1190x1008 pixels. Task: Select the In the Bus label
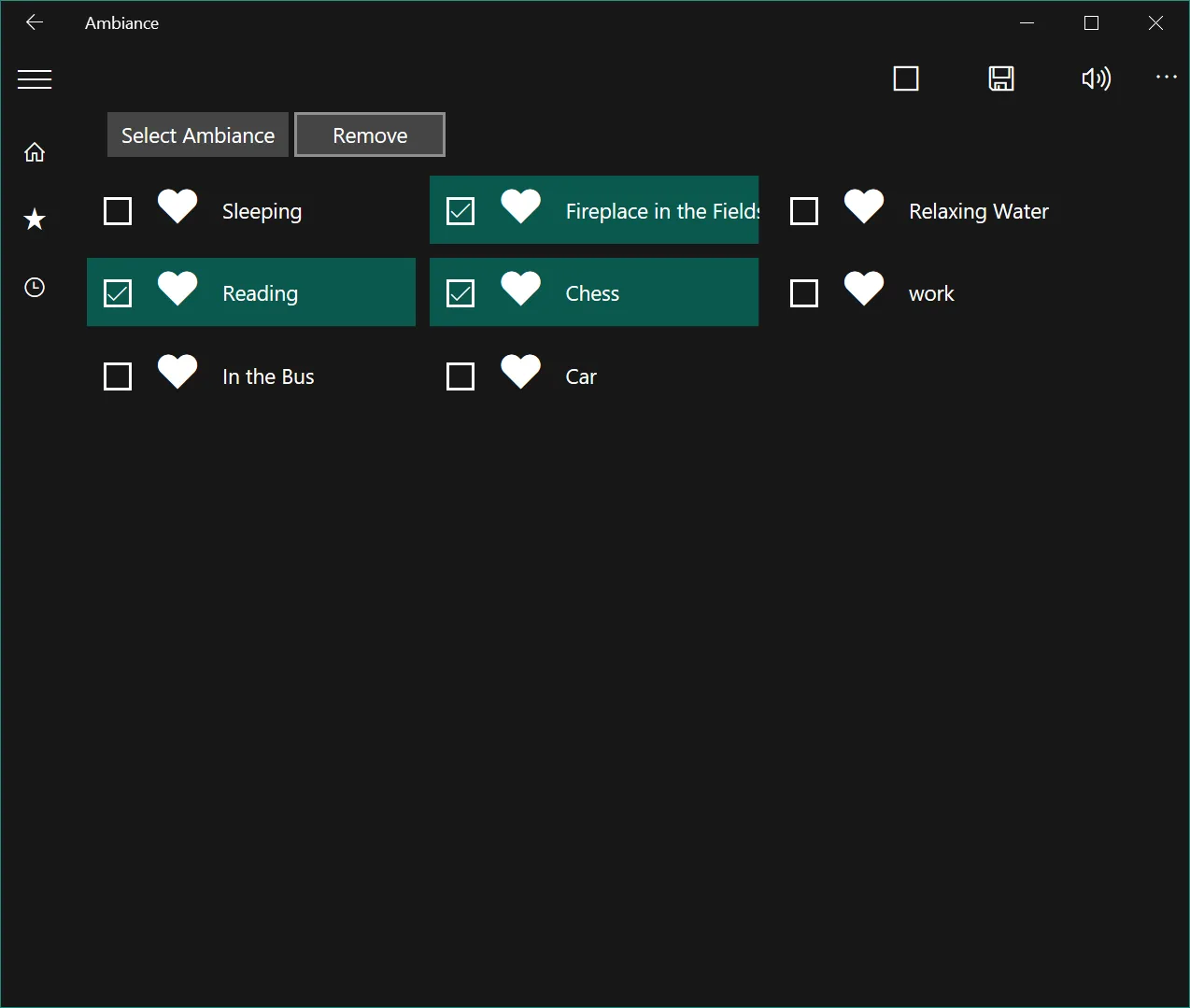(x=268, y=376)
